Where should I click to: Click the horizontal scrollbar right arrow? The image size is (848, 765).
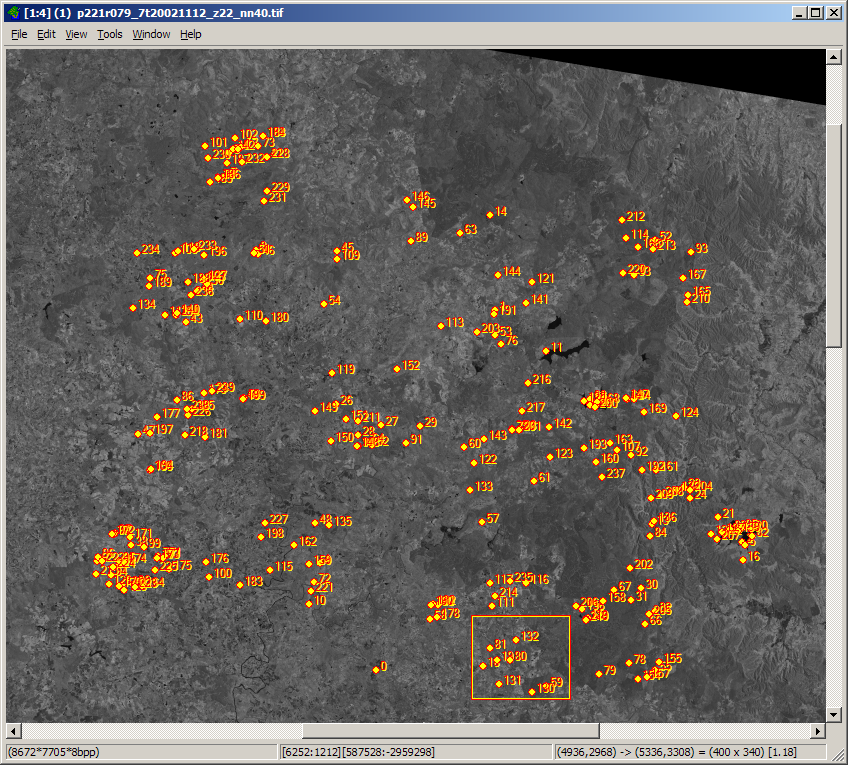point(818,731)
